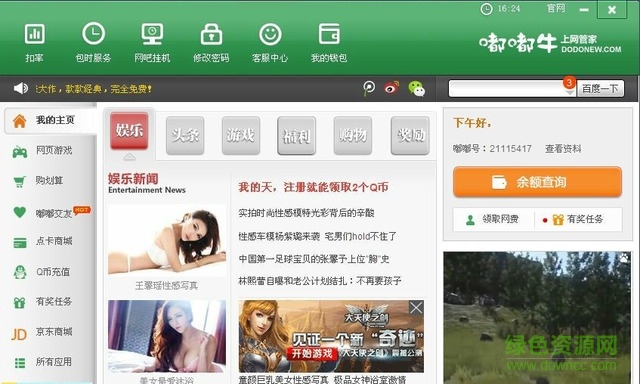Click the 王馨瑶性感写真 caption
Screen dimensions: 640x384
[x=167, y=286]
